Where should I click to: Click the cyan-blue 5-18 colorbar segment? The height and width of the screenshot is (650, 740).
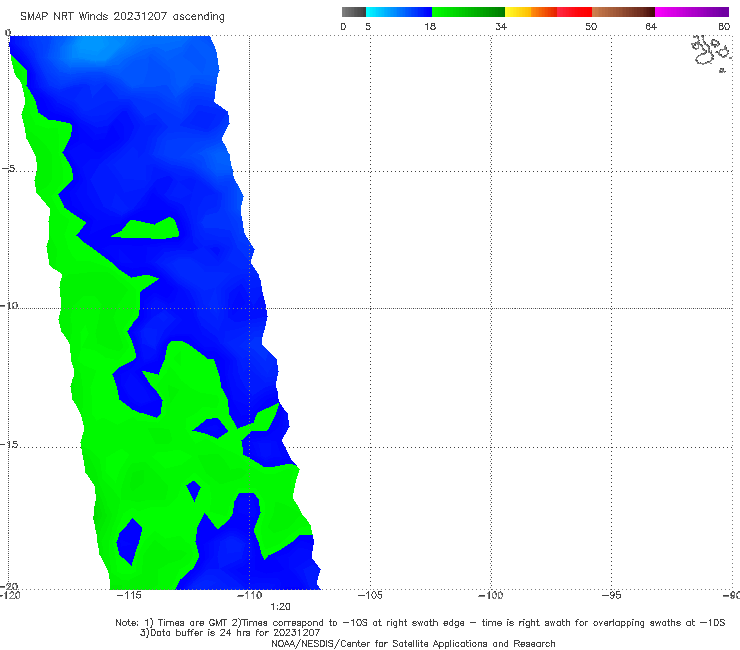[x=399, y=12]
